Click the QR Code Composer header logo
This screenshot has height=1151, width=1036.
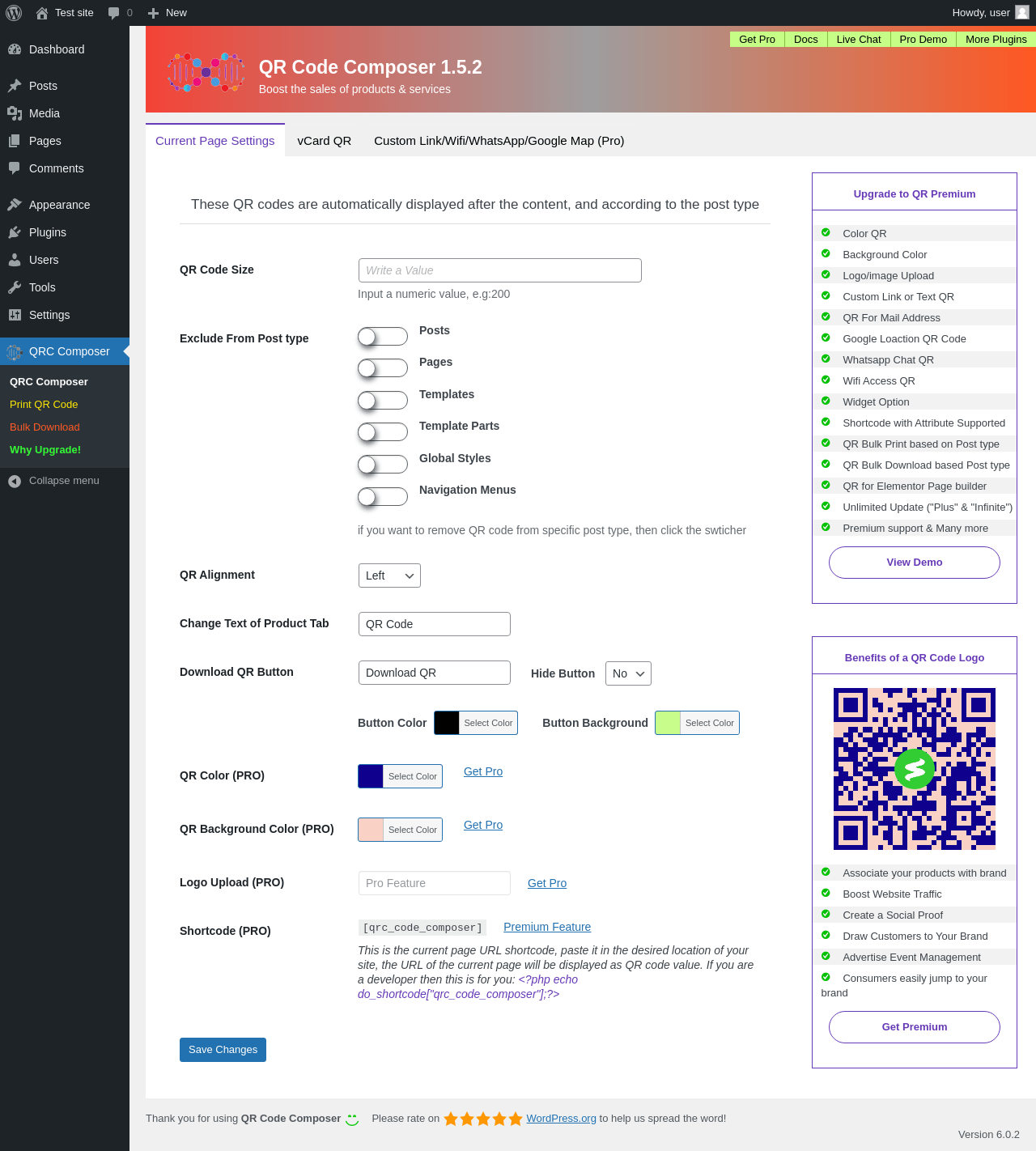point(206,72)
